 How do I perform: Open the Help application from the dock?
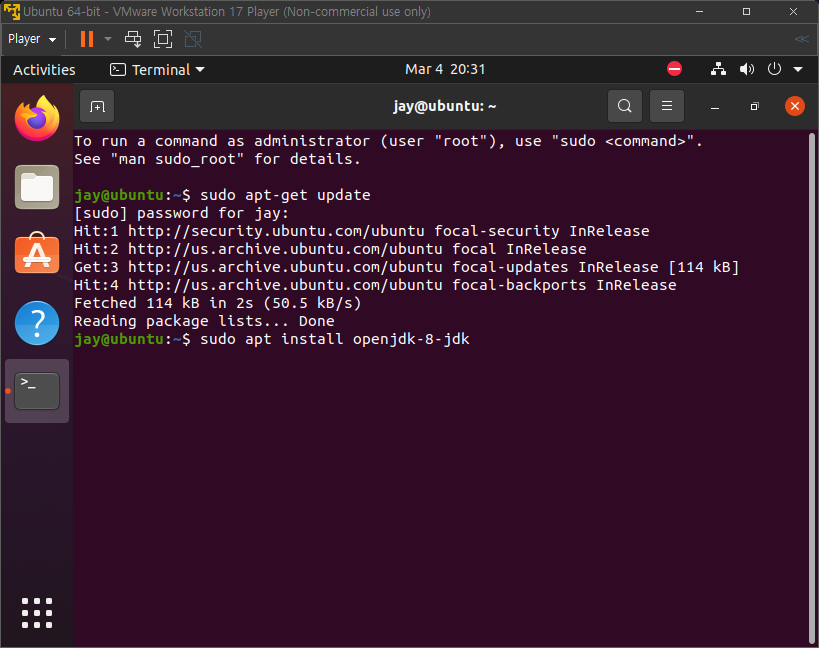point(37,322)
